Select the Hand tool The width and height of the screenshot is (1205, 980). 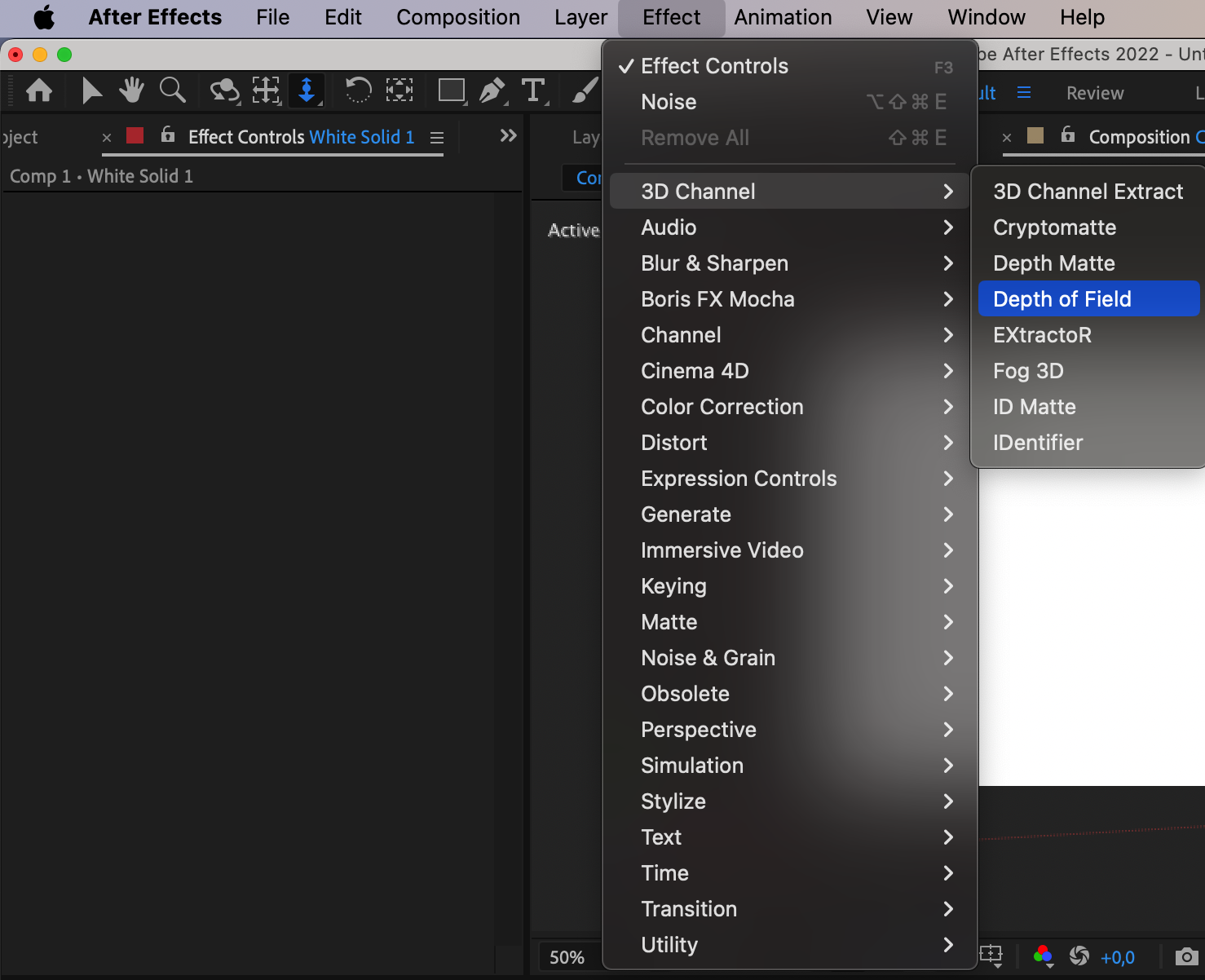point(131,90)
